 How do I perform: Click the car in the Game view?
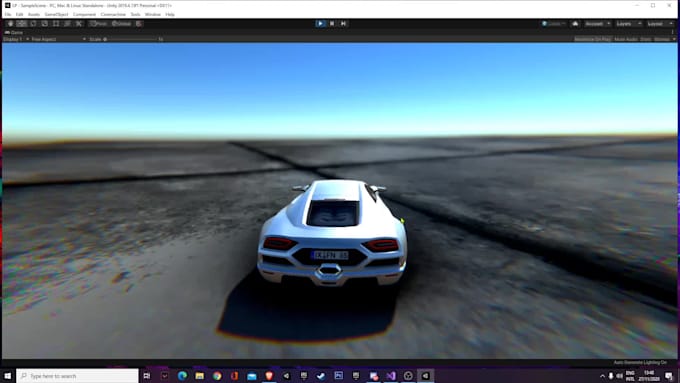[x=332, y=233]
